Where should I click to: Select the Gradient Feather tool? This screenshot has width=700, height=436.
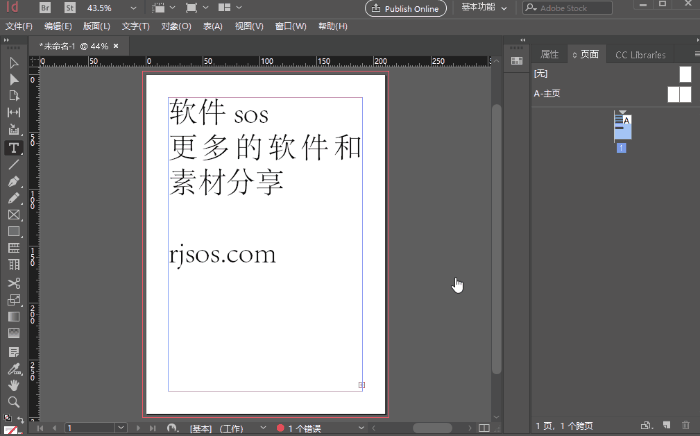point(14,333)
